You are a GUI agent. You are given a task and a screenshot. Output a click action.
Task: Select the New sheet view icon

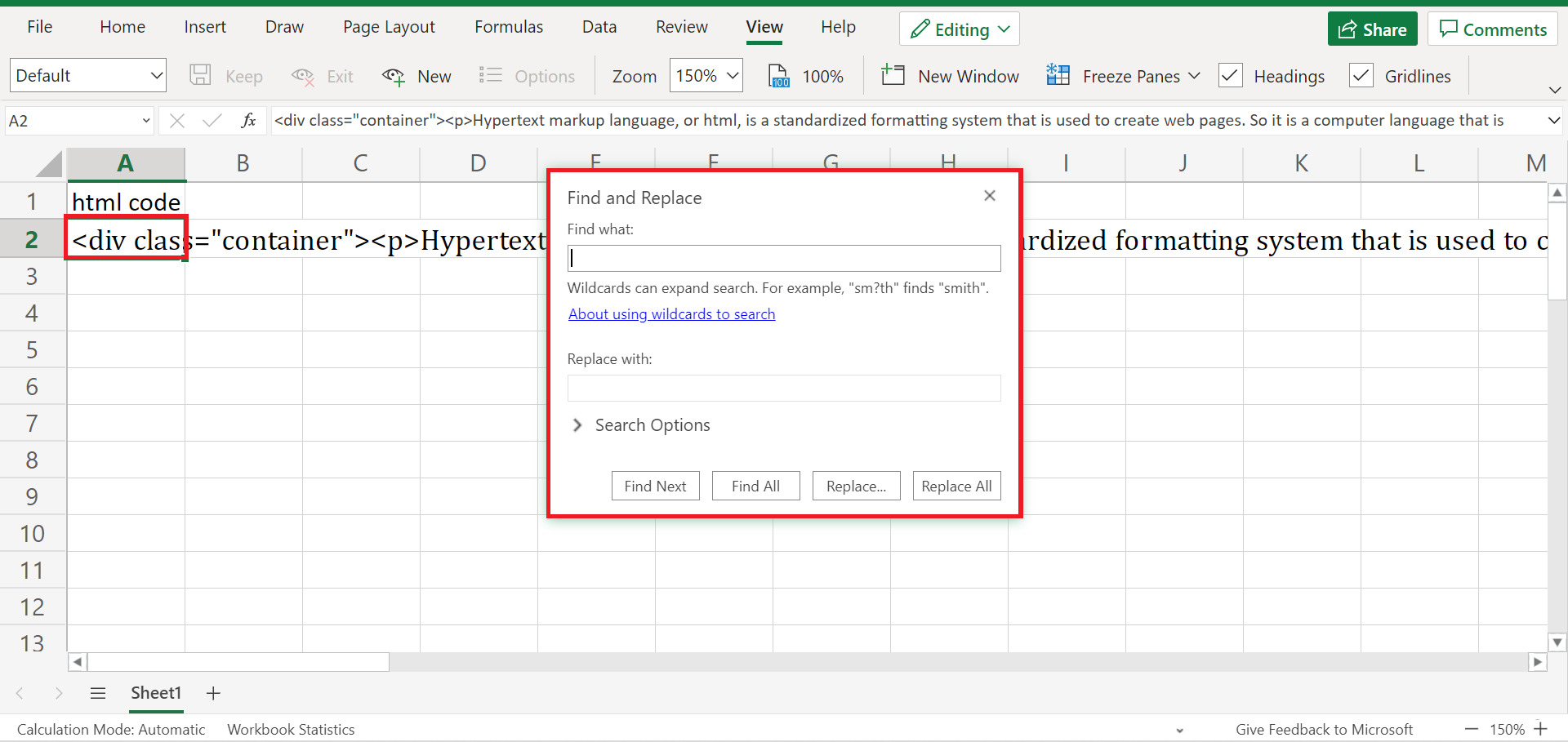tap(394, 75)
